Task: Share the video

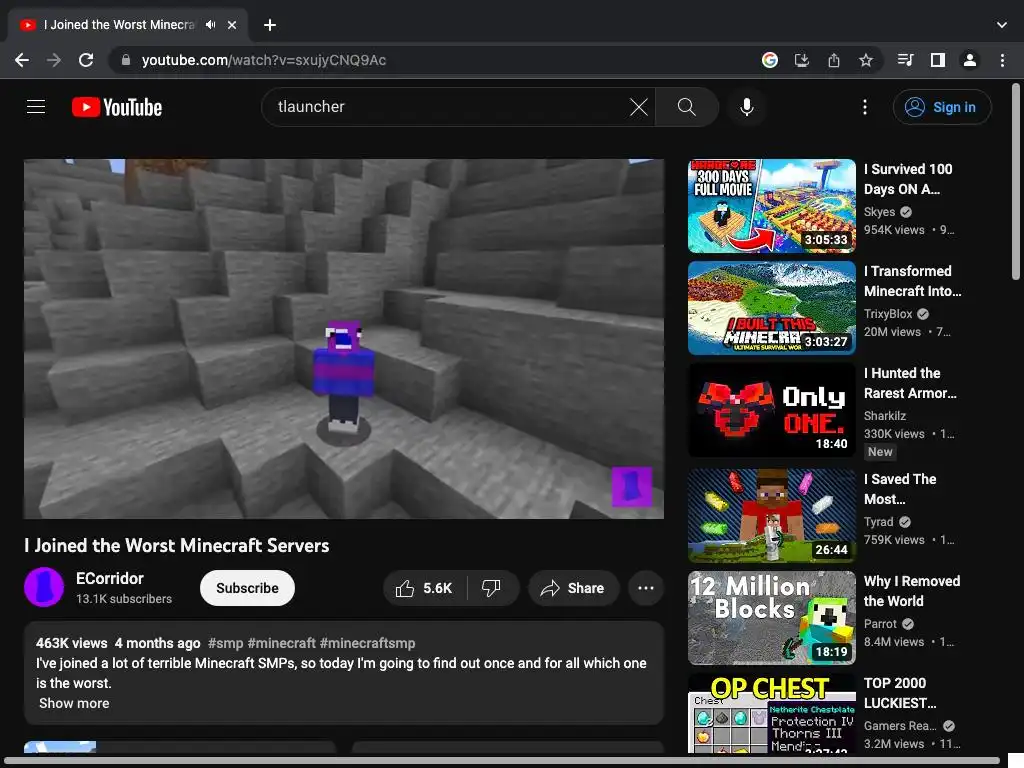Action: point(573,588)
